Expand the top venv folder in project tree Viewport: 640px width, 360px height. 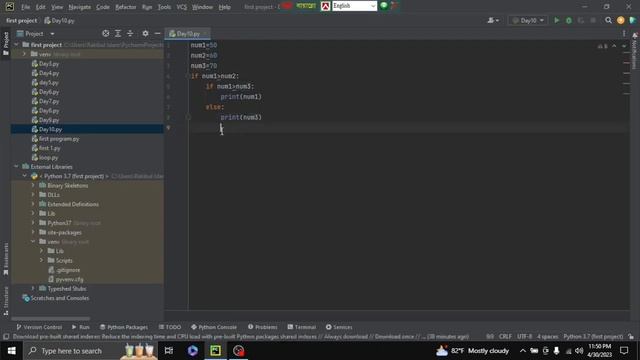click(x=24, y=54)
